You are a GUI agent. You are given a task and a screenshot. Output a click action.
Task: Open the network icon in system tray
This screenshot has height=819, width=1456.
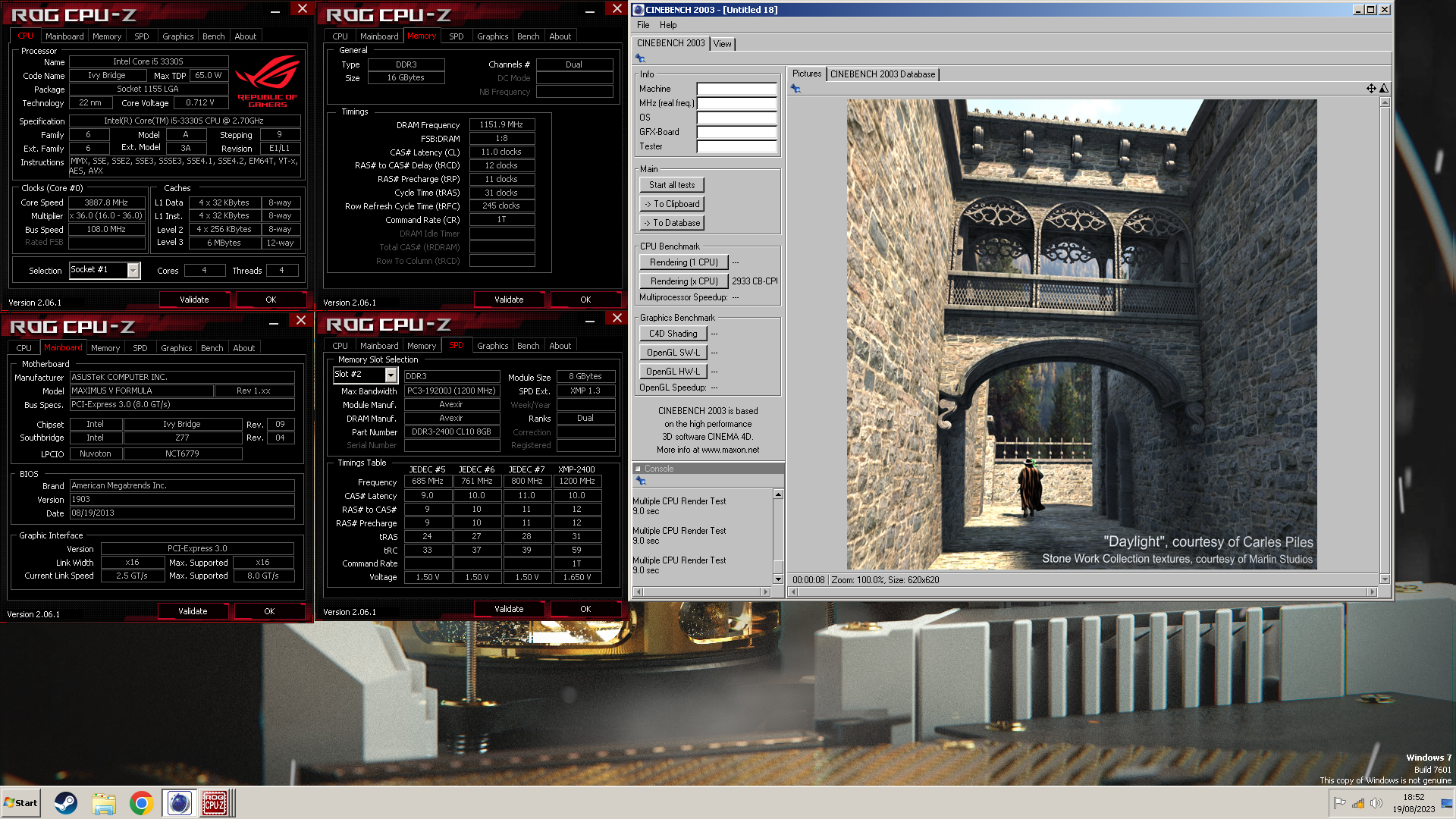click(1358, 803)
